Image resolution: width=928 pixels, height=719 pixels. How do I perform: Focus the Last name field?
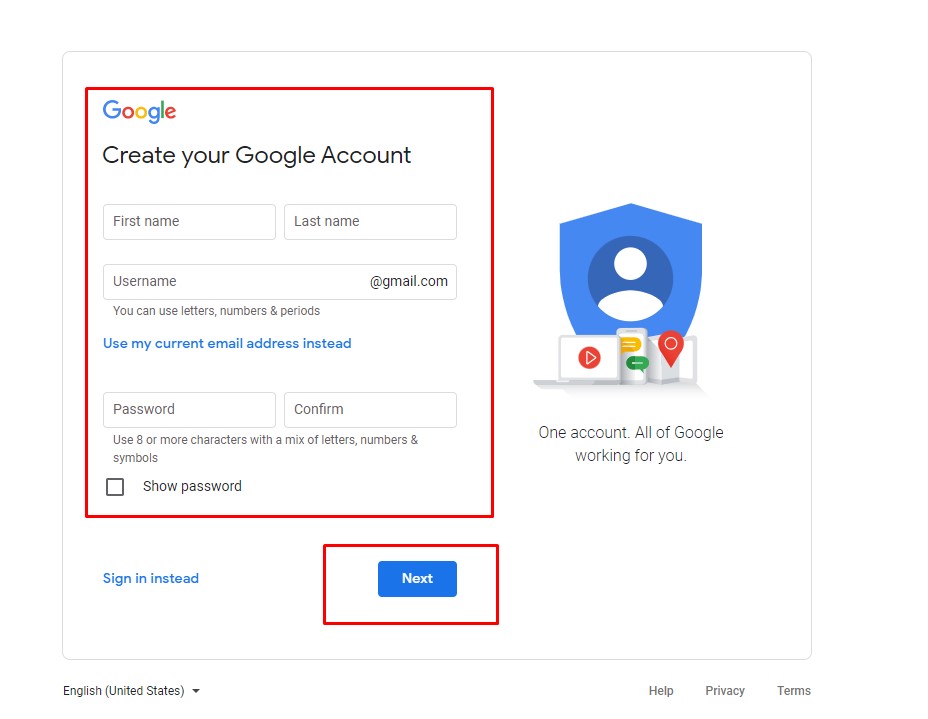pyautogui.click(x=370, y=222)
